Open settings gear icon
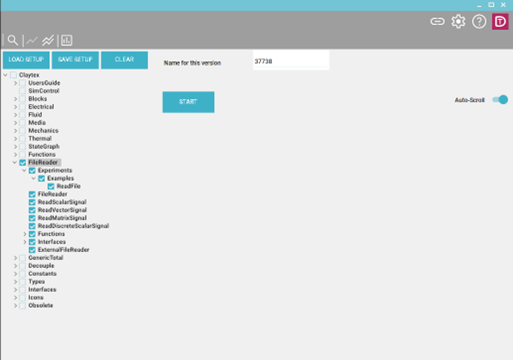 (x=458, y=22)
